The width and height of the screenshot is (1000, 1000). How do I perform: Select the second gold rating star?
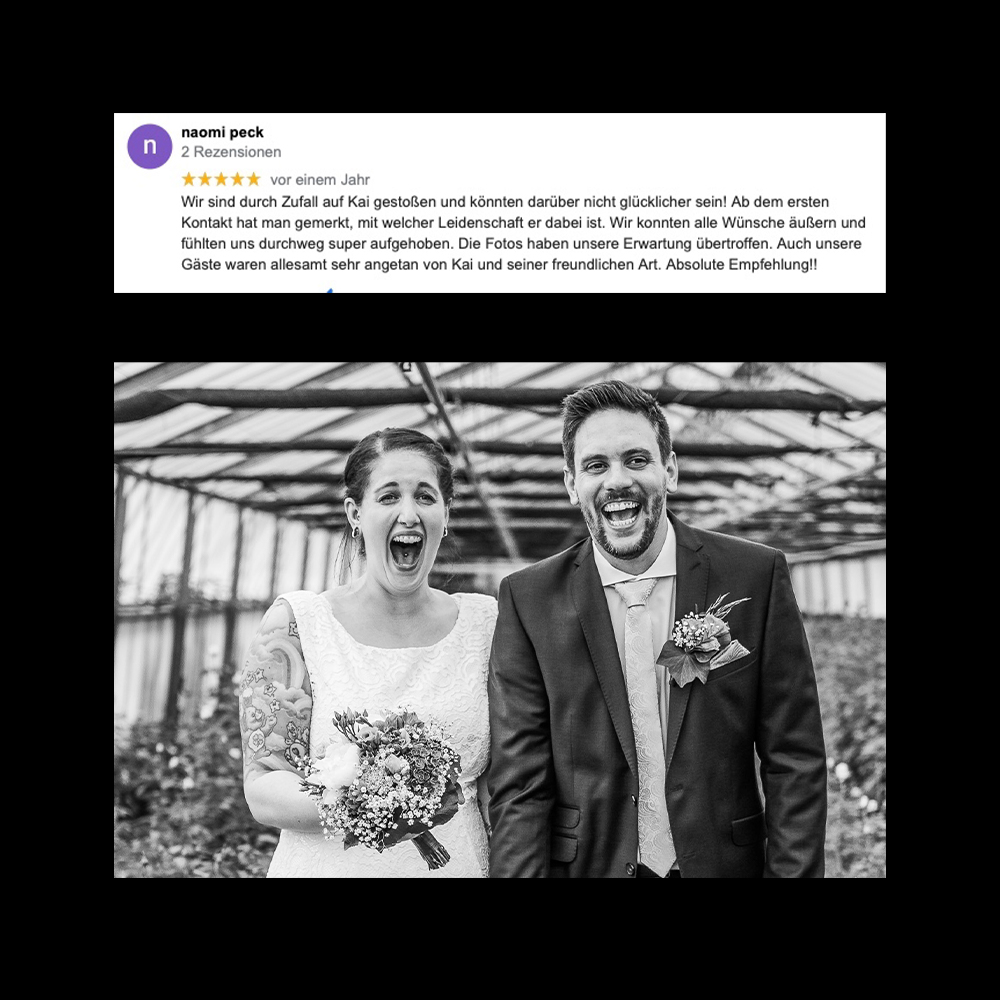click(x=205, y=179)
